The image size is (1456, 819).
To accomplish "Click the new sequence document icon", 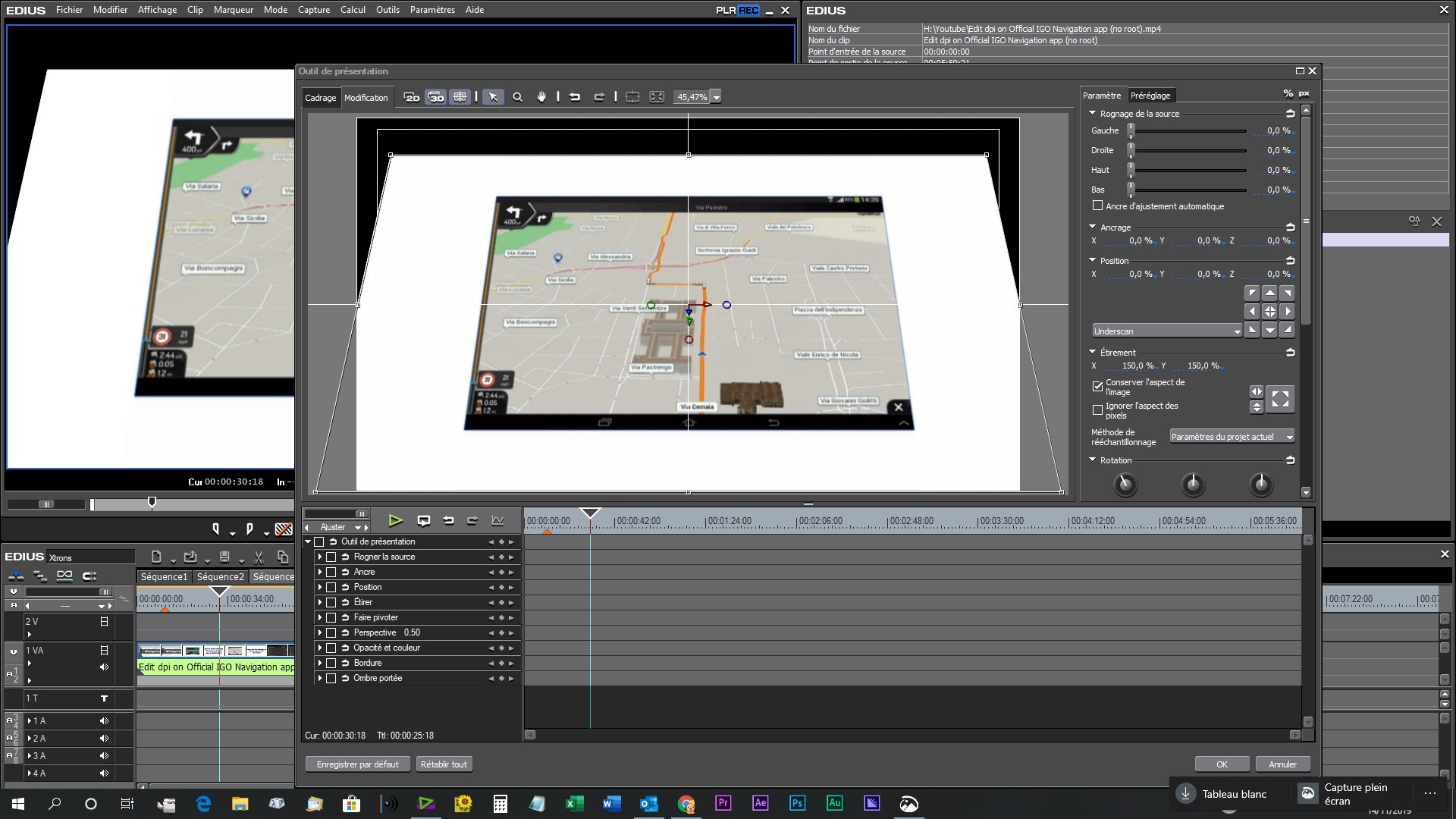I will [x=156, y=557].
